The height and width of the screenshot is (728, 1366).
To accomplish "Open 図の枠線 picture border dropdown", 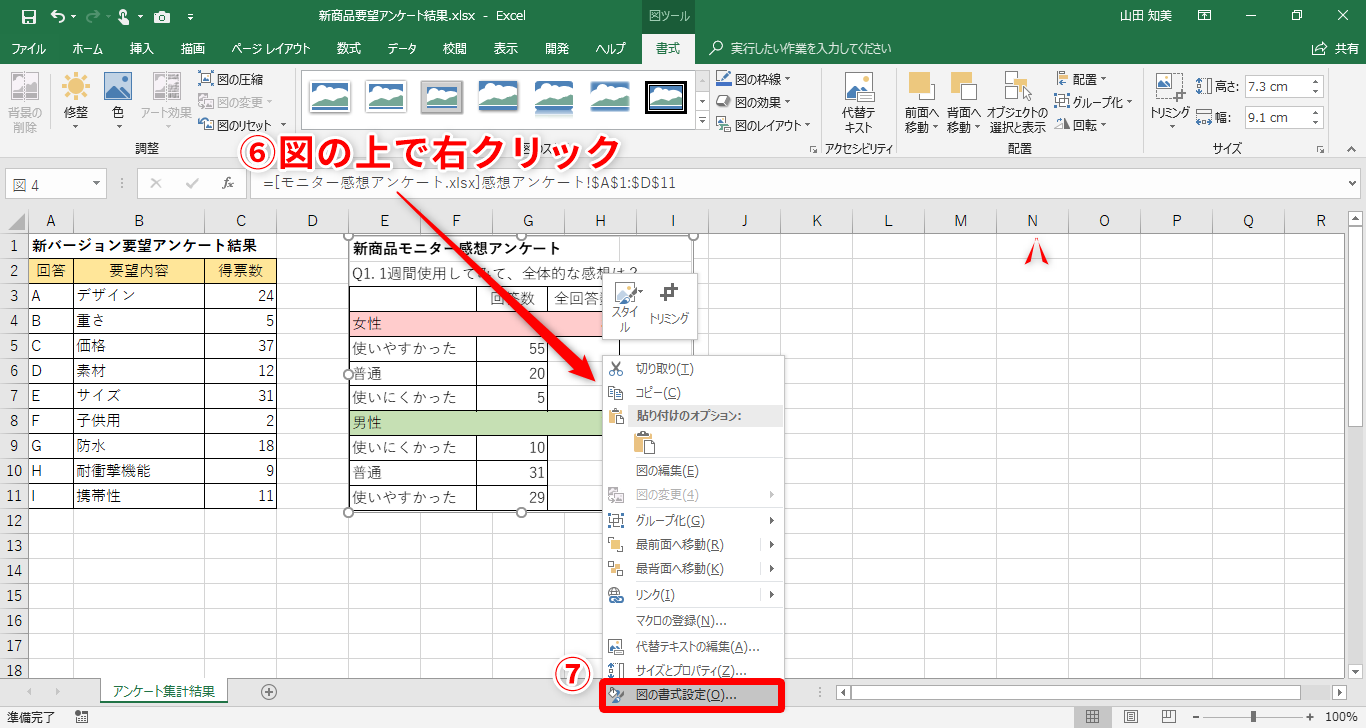I will coord(754,79).
